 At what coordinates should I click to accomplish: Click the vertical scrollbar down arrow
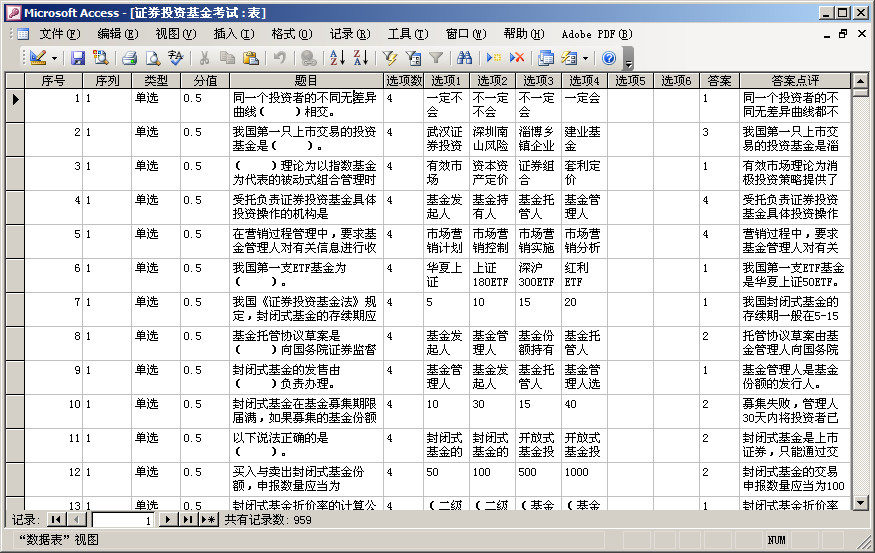click(x=860, y=503)
